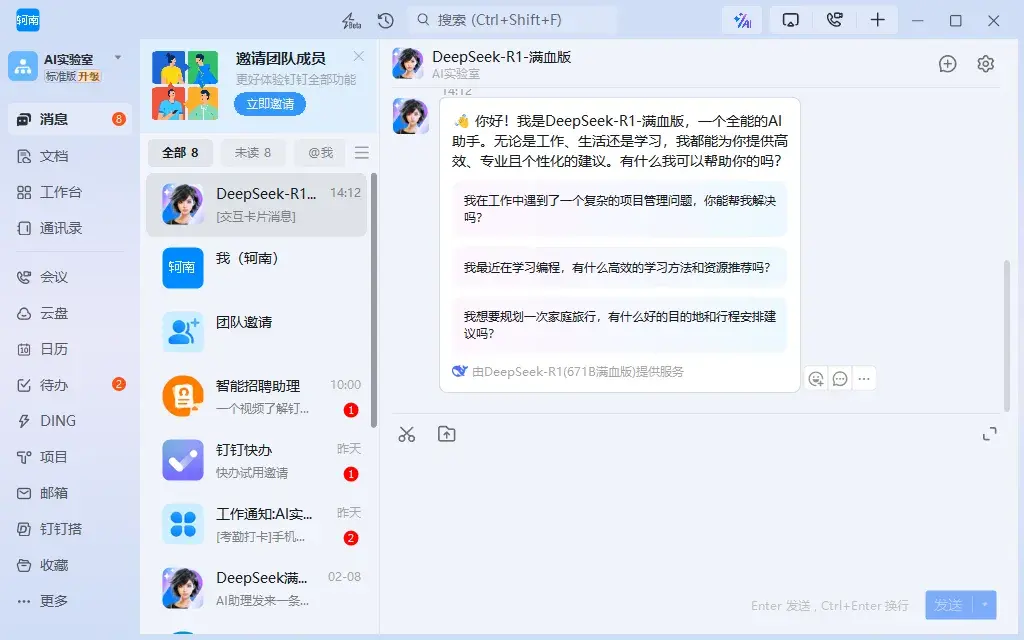
Task: Select the @我 tab
Action: click(321, 153)
